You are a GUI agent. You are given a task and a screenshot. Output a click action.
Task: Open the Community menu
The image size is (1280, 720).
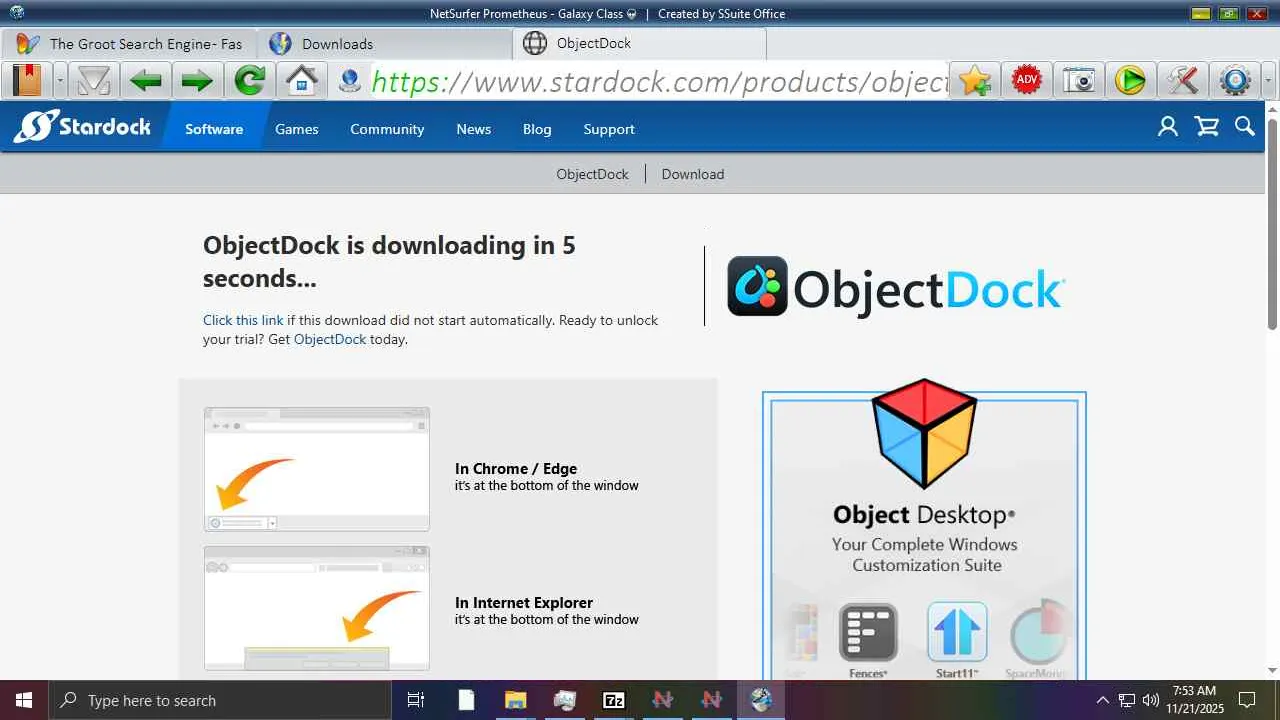tap(387, 129)
